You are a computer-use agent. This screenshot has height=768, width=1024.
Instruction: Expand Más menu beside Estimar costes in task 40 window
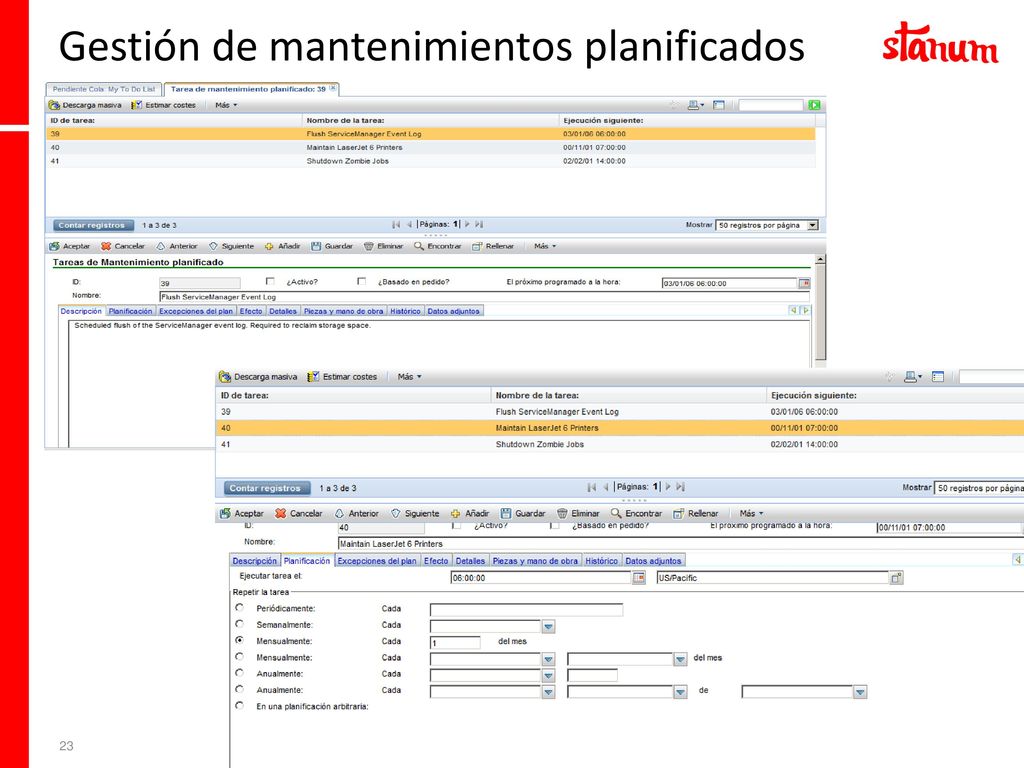[x=409, y=377]
